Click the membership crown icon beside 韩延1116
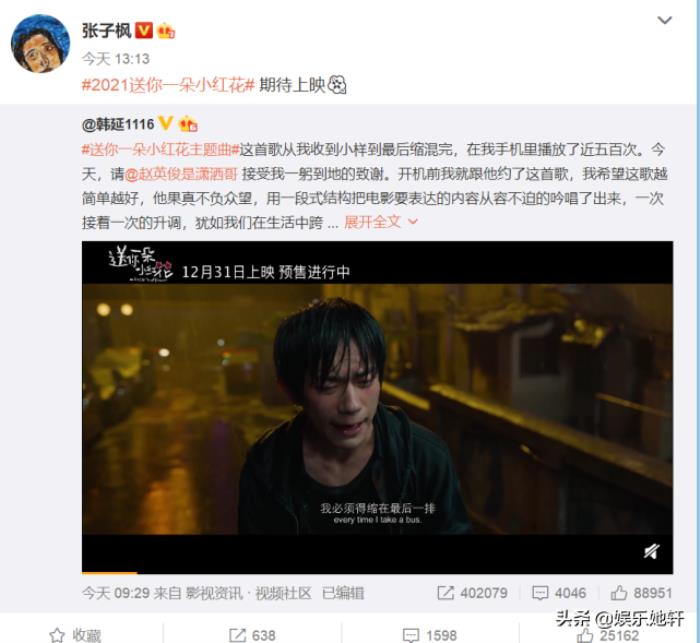The height and width of the screenshot is (643, 700). (x=188, y=124)
